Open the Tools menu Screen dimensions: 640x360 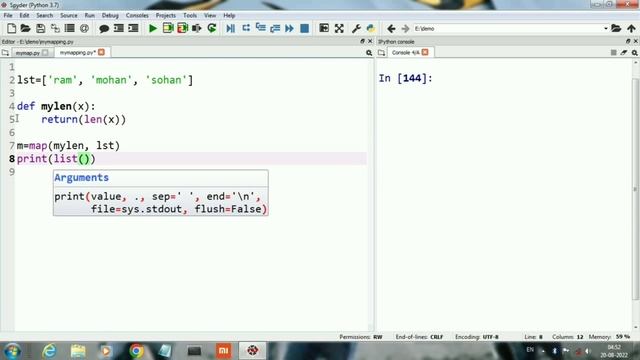coord(190,16)
